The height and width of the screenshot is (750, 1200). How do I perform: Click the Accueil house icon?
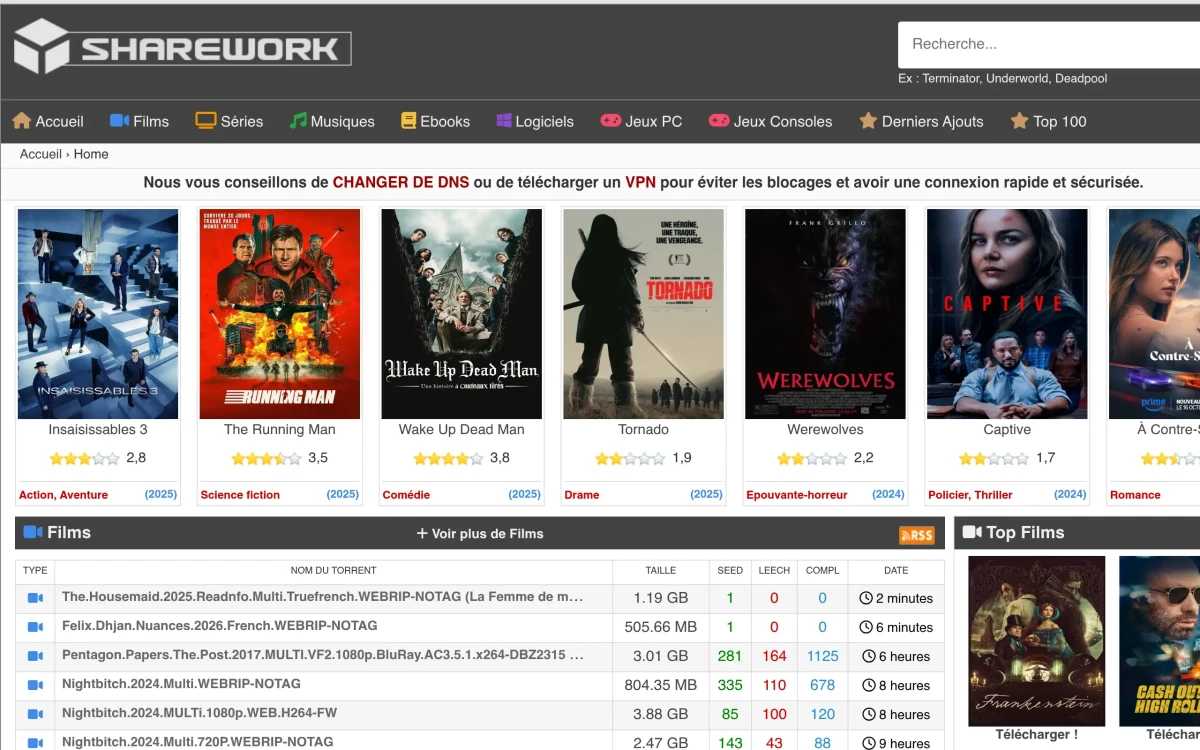pyautogui.click(x=22, y=121)
